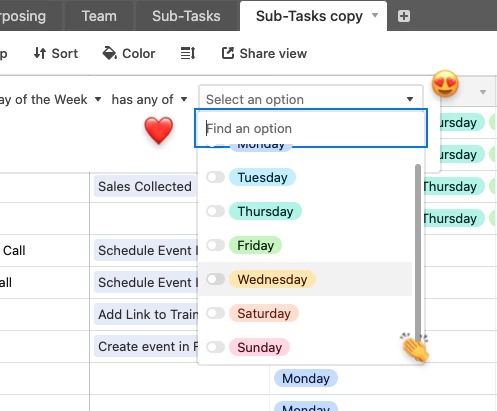Toggle the Tuesday option on

tap(215, 177)
